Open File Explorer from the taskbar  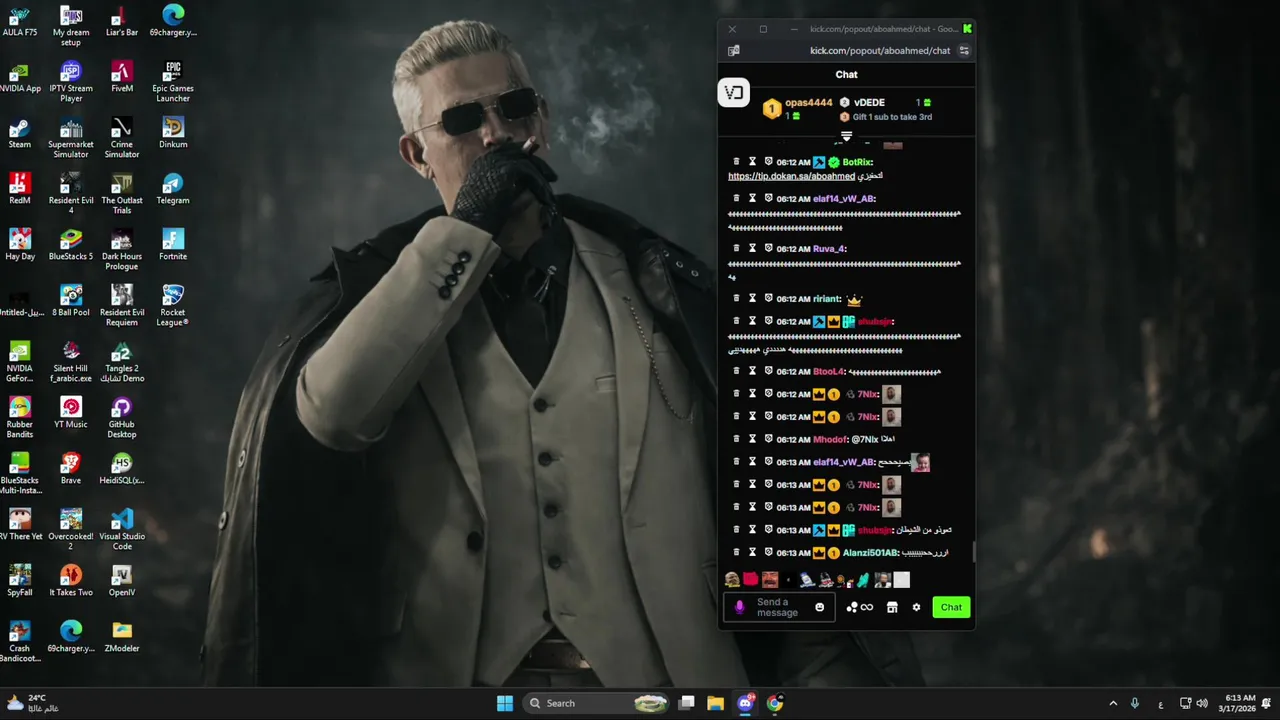pos(715,703)
